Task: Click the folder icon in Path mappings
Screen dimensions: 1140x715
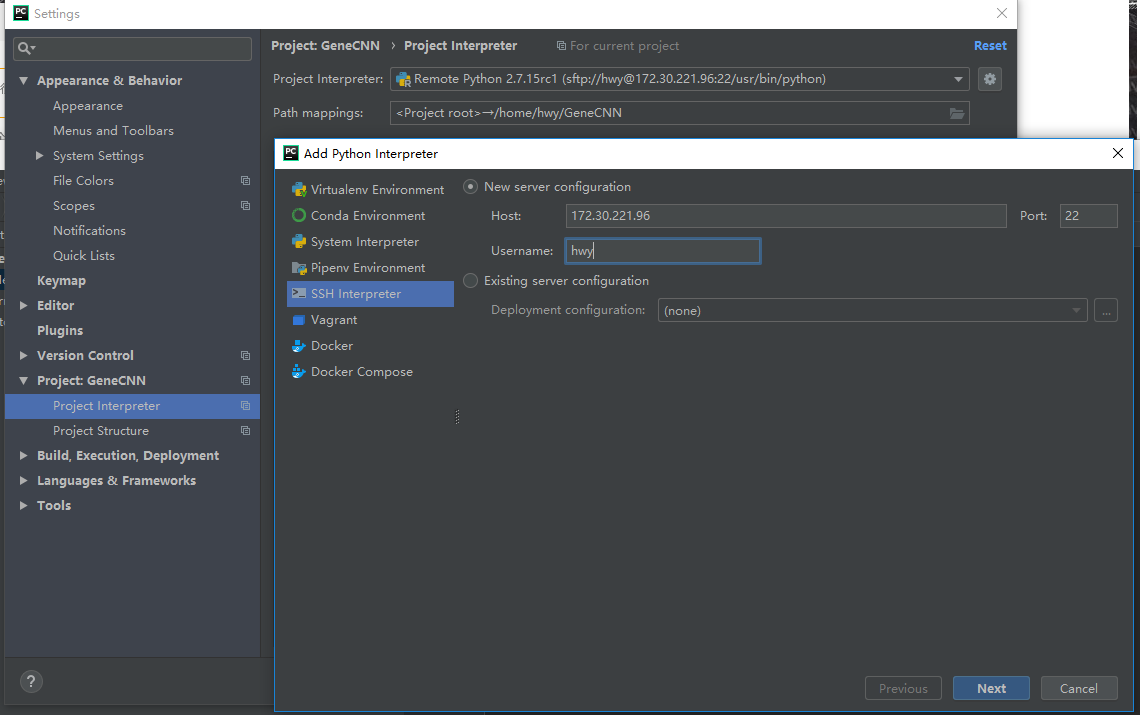Action: 957,113
